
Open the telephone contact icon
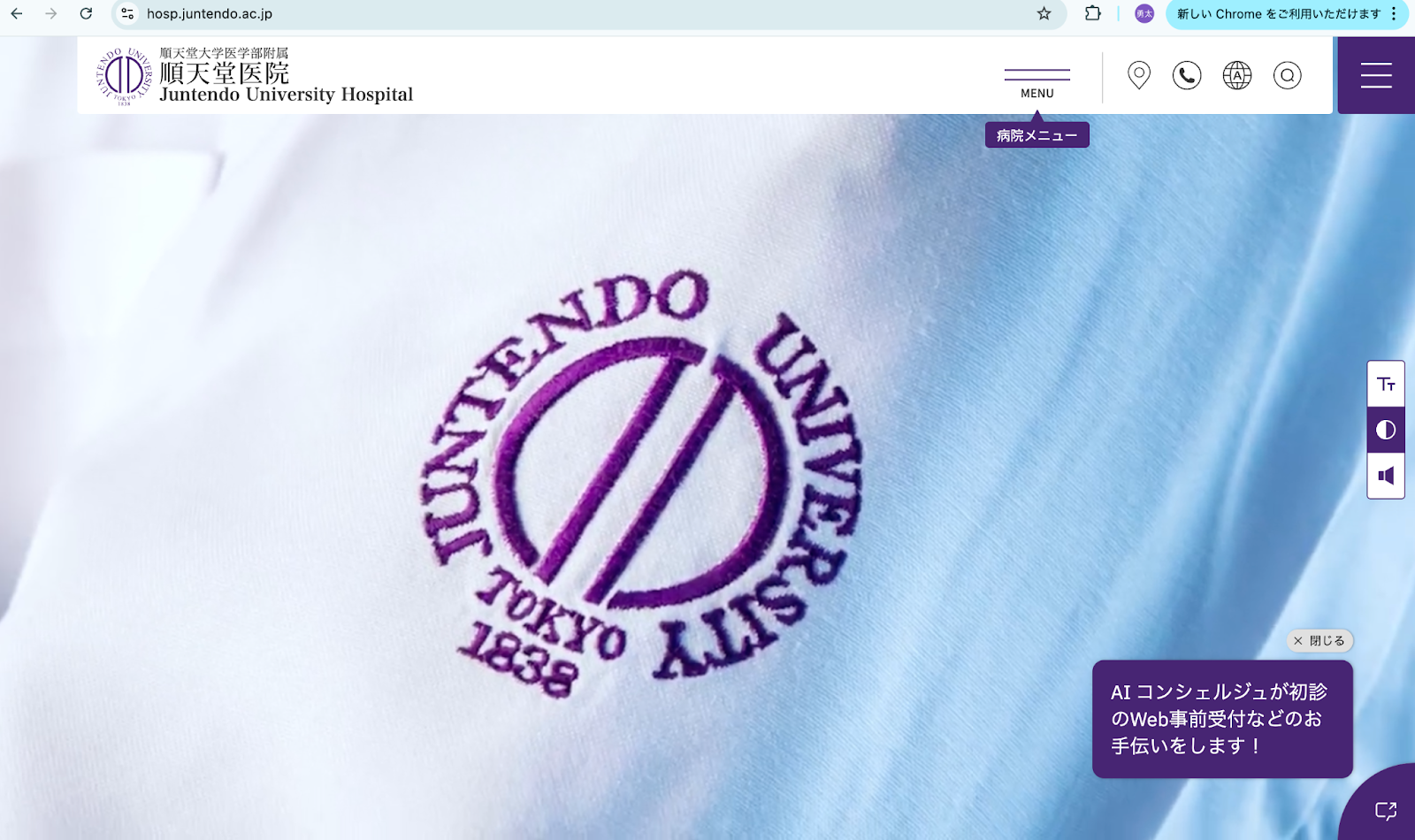[1187, 75]
